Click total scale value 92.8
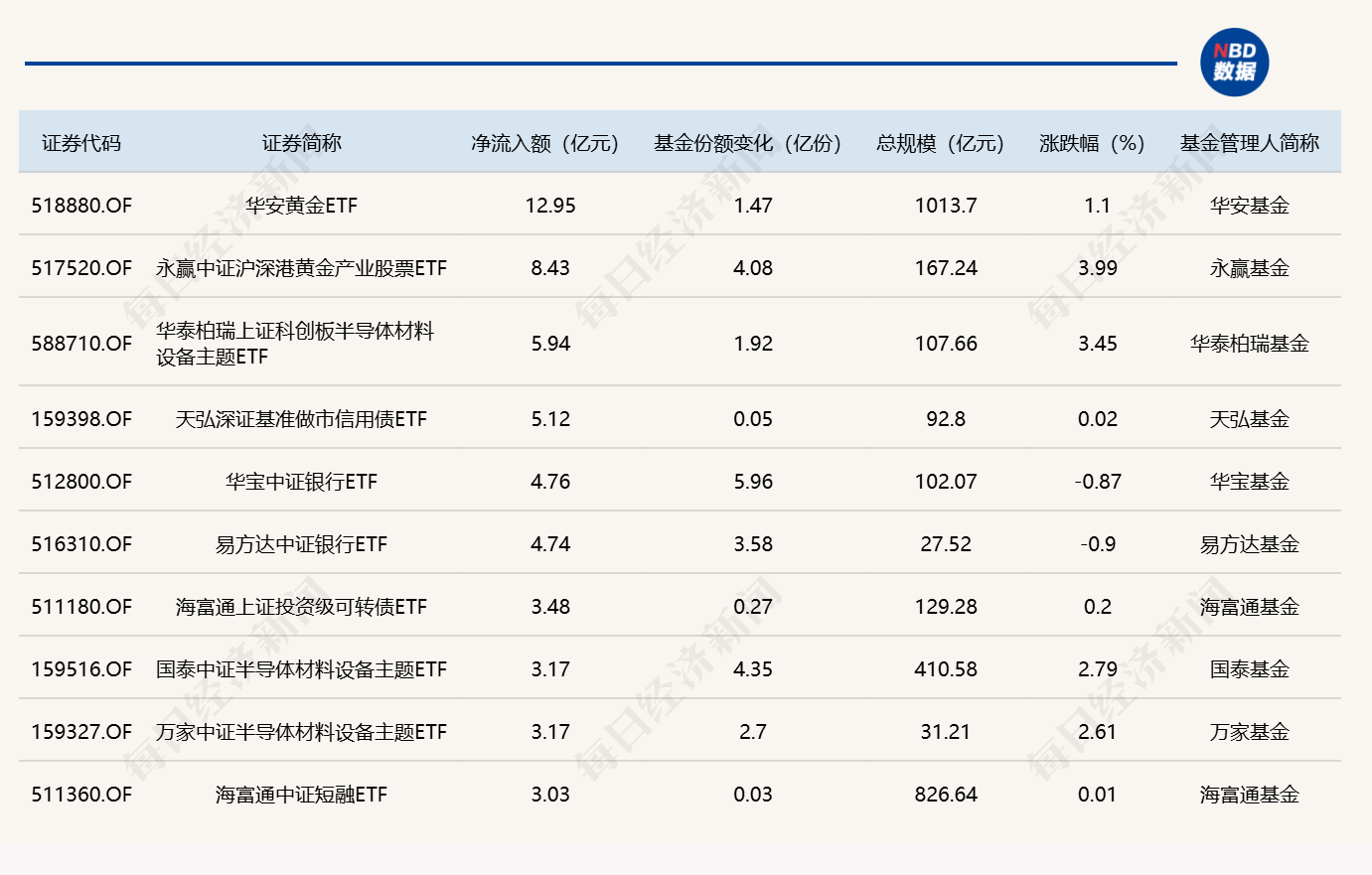This screenshot has height=875, width=1372. pyautogui.click(x=946, y=419)
